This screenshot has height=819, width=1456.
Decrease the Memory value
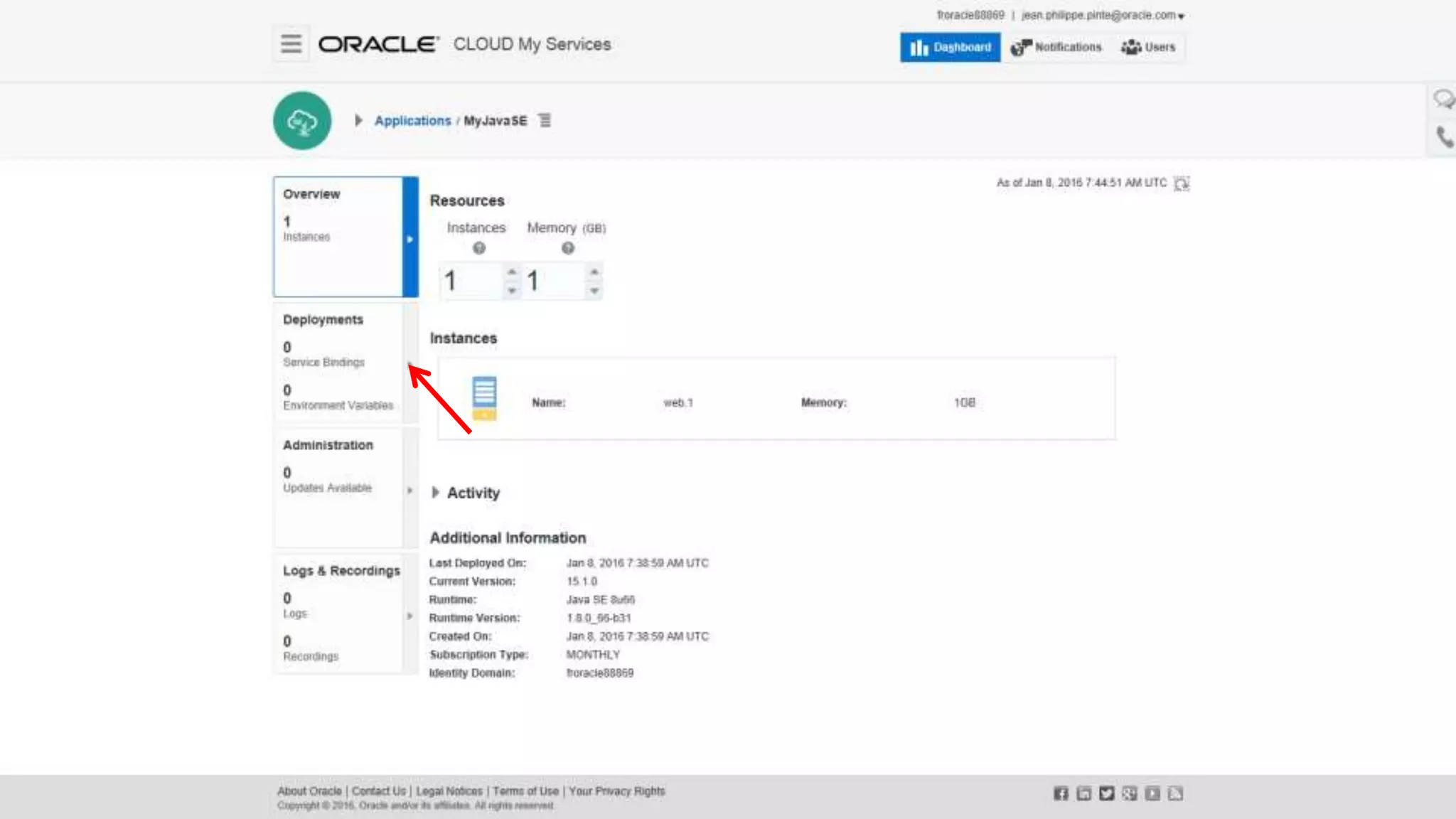tap(594, 290)
